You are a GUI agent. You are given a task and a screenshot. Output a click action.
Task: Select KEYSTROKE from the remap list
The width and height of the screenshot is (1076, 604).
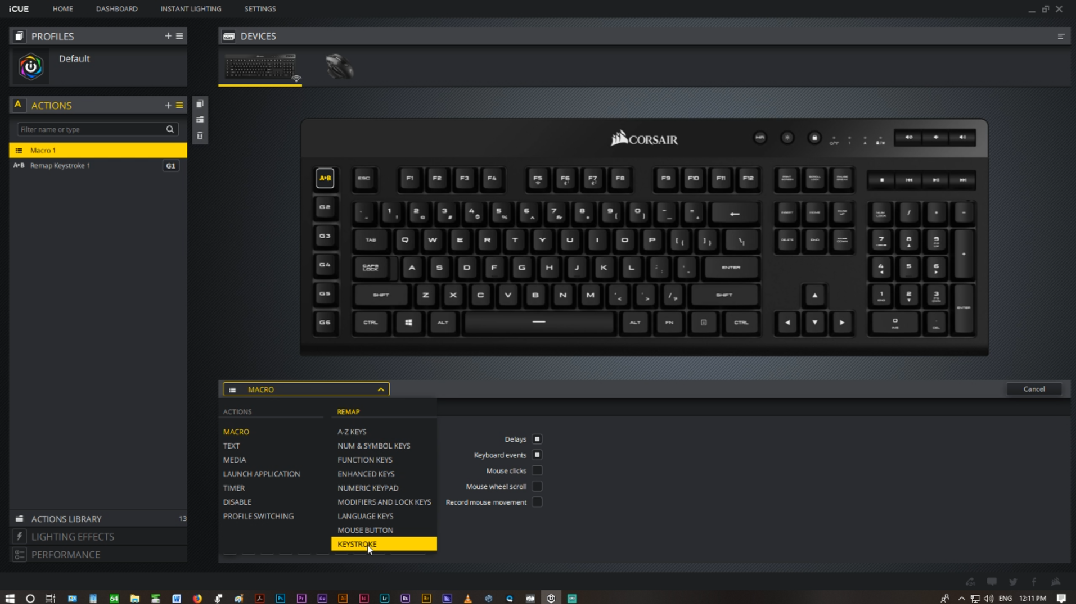click(383, 544)
